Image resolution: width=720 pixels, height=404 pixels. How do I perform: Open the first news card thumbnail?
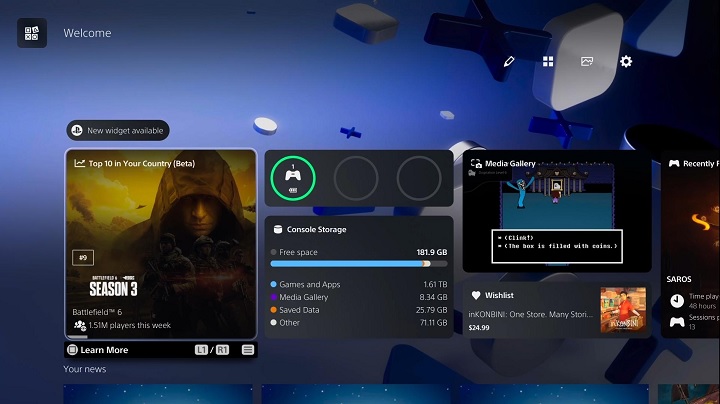[158, 394]
